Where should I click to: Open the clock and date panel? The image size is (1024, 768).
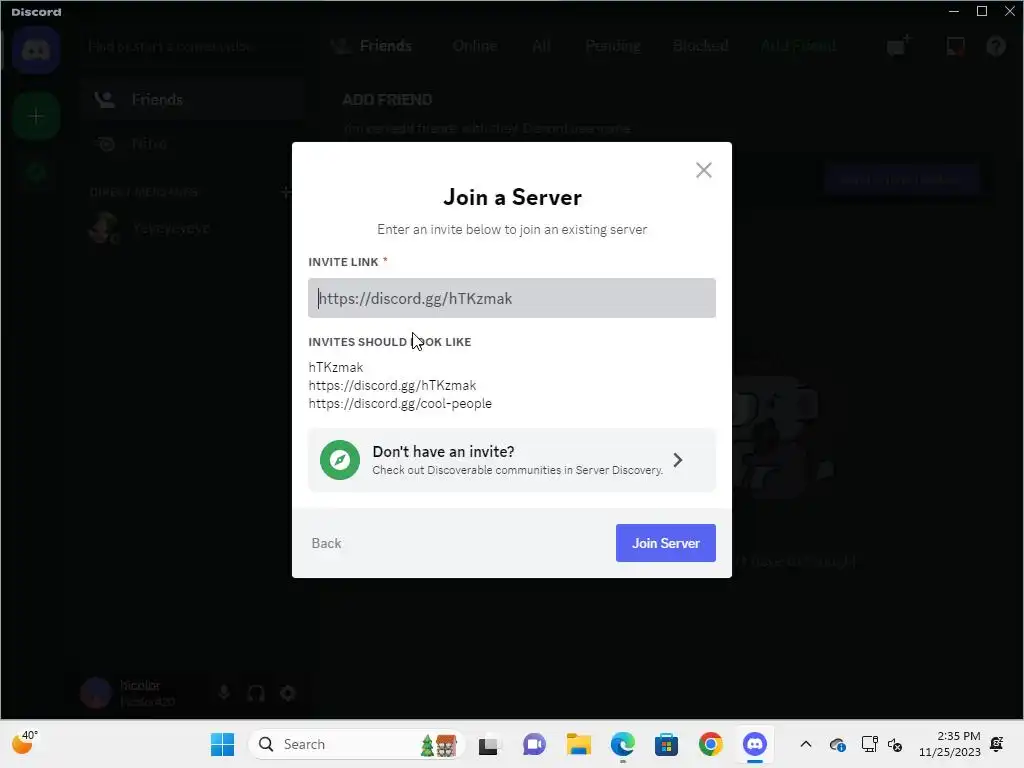point(950,744)
